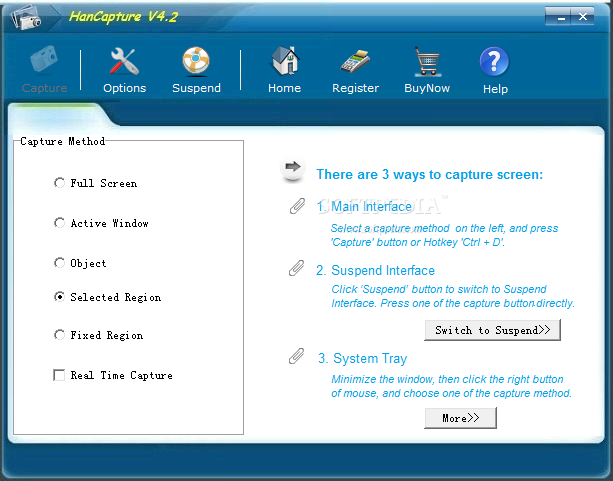The height and width of the screenshot is (481, 613).
Task: Click the paperclip icon next to System Tray
Action: 296,356
